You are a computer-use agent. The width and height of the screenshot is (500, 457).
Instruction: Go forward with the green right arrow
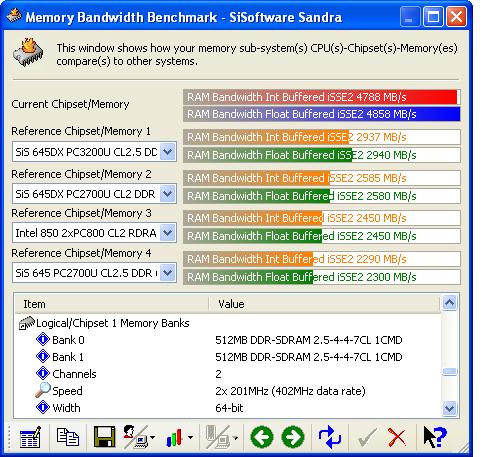293,437
